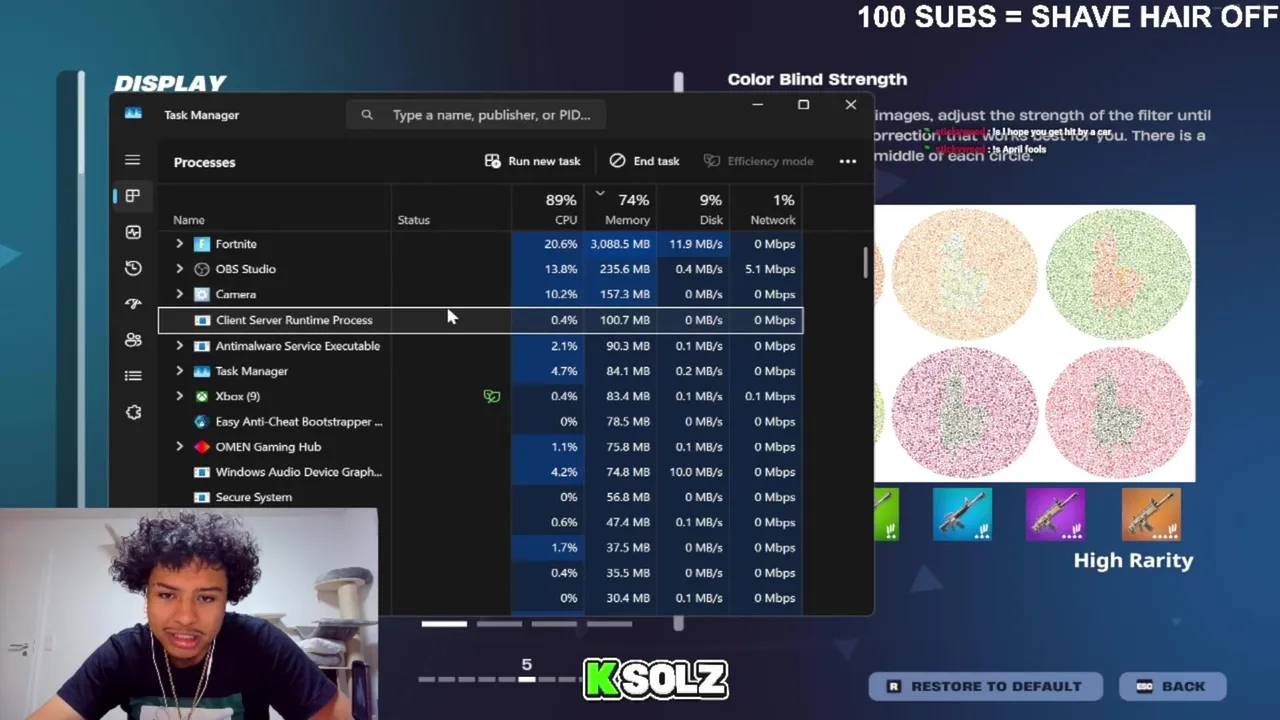Viewport: 1280px width, 720px height.
Task: Click the OMEN Gaming Hub icon
Action: click(202, 447)
